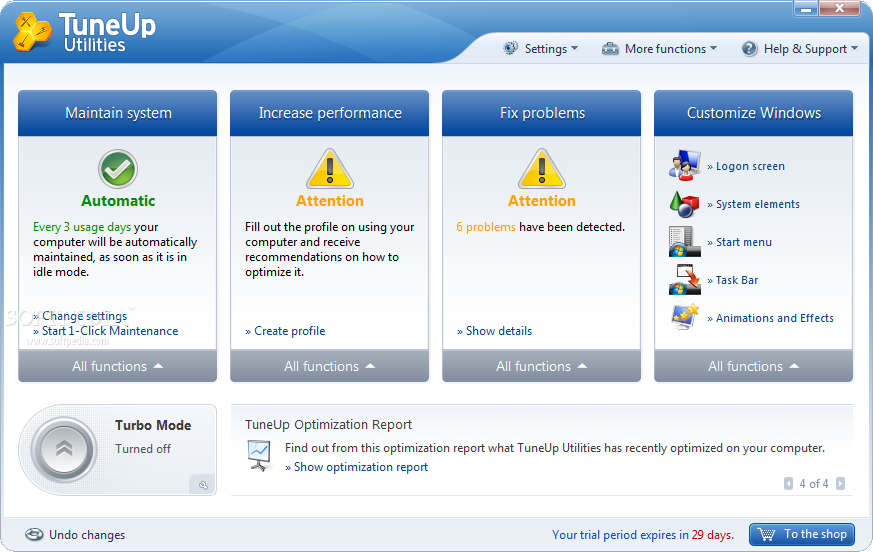873x552 pixels.
Task: Select the Increase performance header
Action: 330,113
